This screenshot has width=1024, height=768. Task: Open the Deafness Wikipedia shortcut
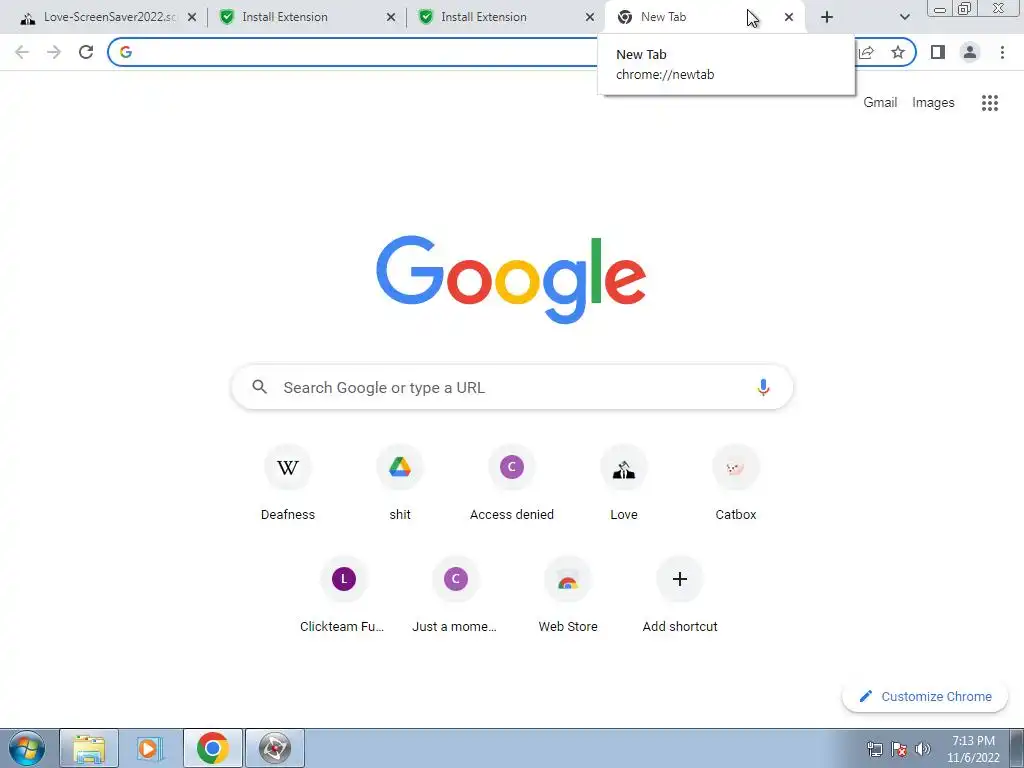pos(288,483)
